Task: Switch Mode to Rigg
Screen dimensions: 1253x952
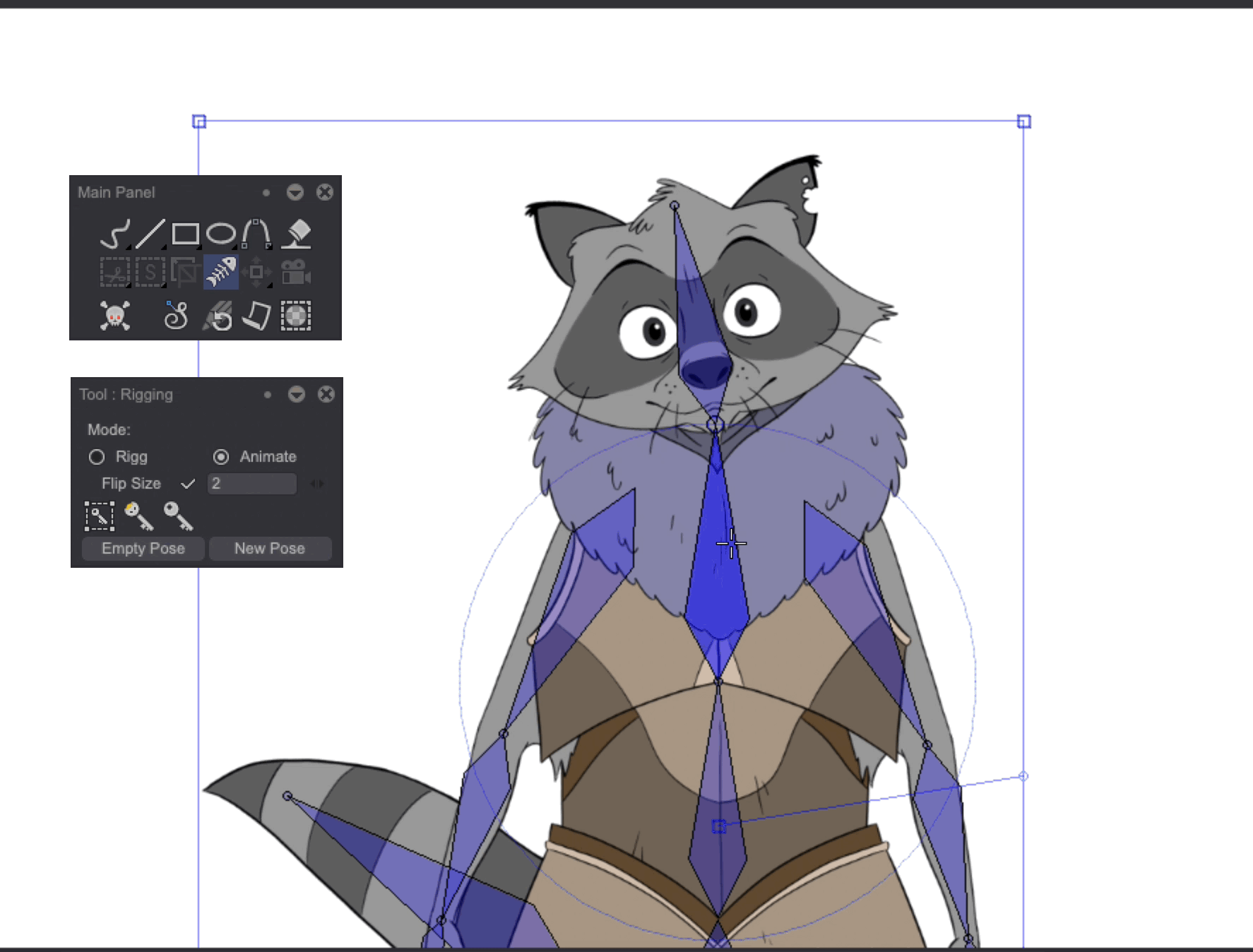Action: point(97,457)
